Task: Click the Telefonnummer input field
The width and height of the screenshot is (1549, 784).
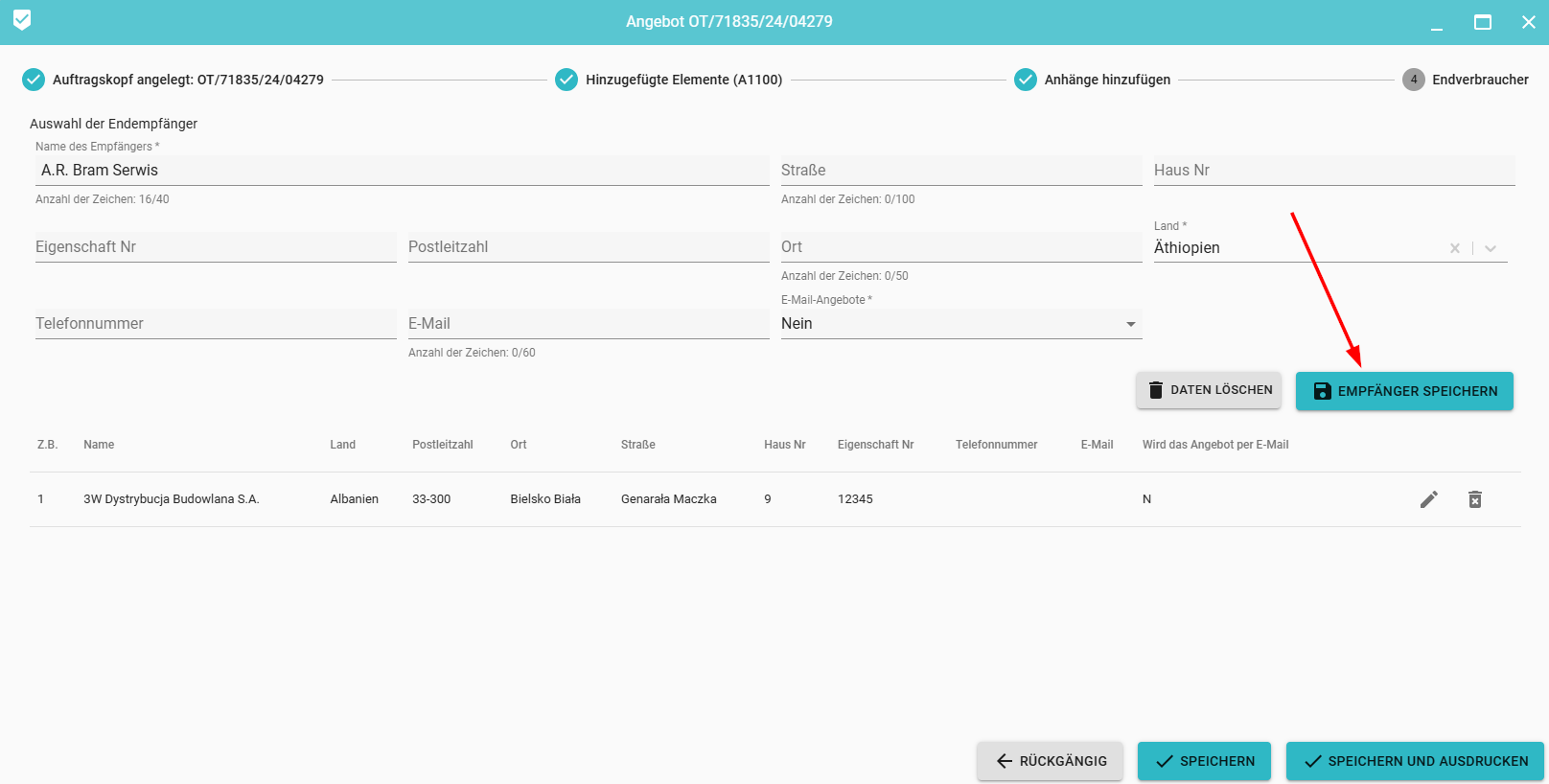Action: click(x=215, y=324)
